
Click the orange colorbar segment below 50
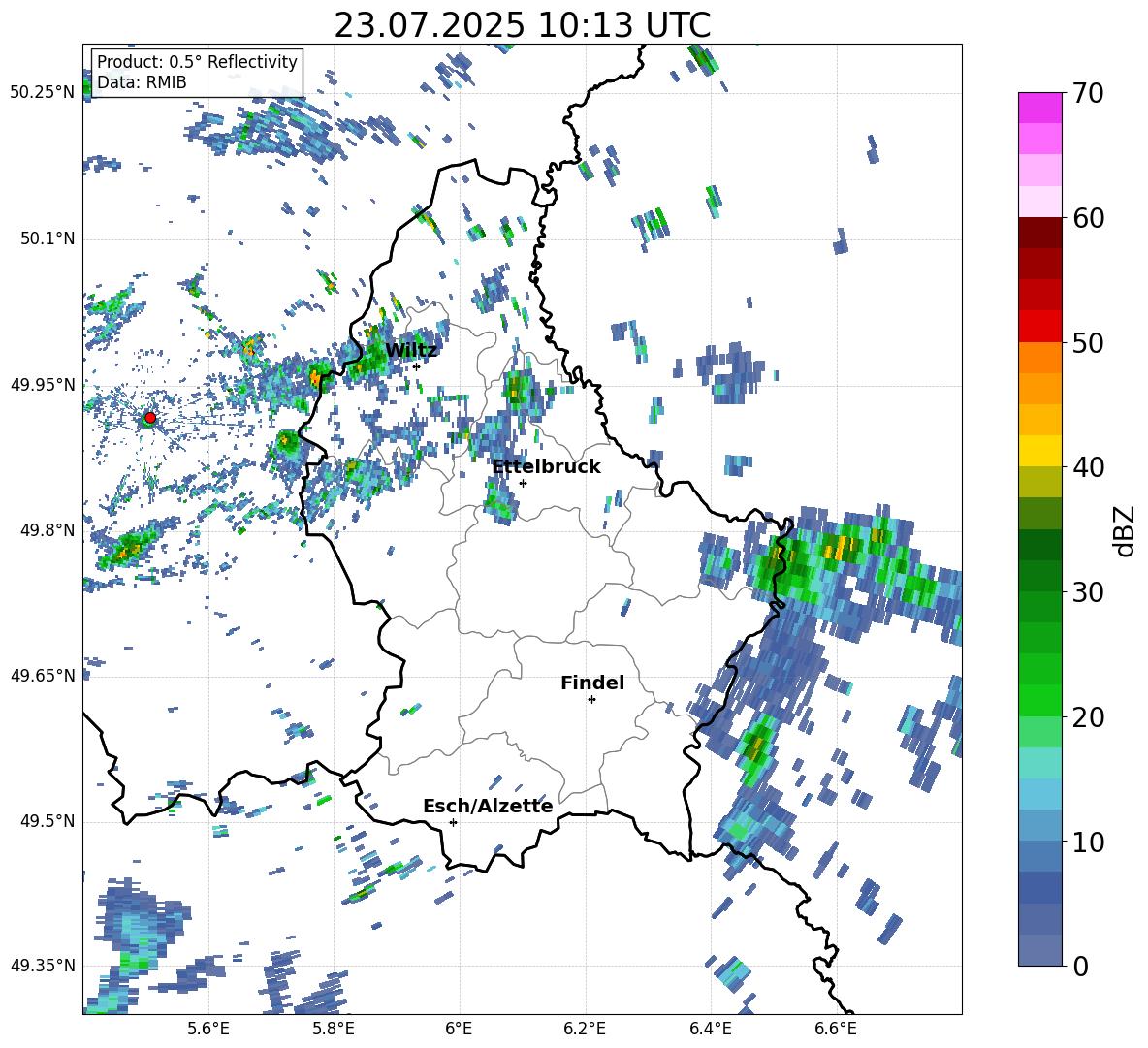(x=1039, y=358)
